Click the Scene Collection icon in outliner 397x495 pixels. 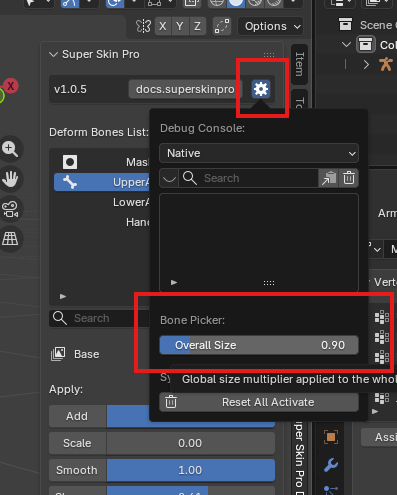tap(345, 25)
